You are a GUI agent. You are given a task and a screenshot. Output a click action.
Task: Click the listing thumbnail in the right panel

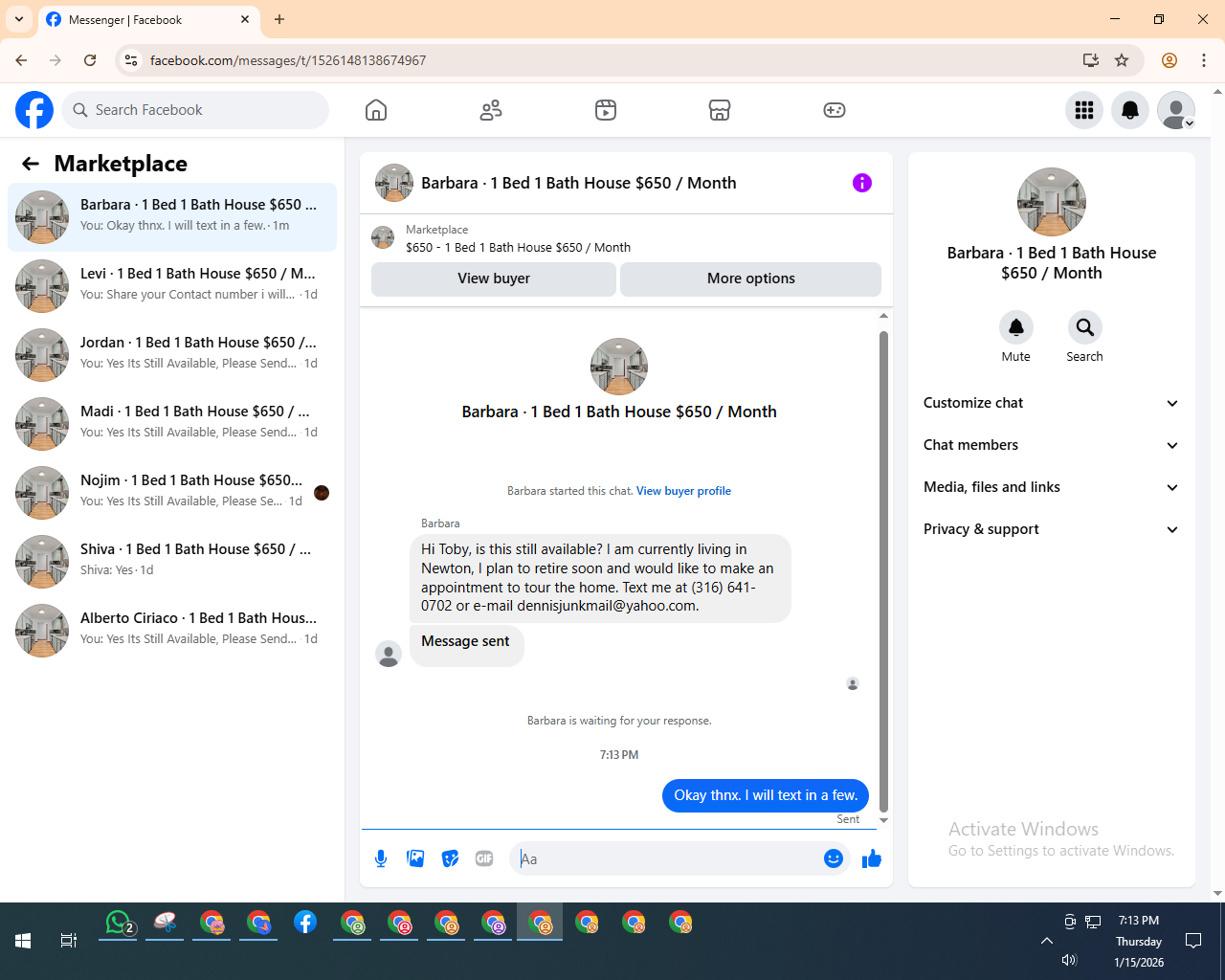(1051, 202)
